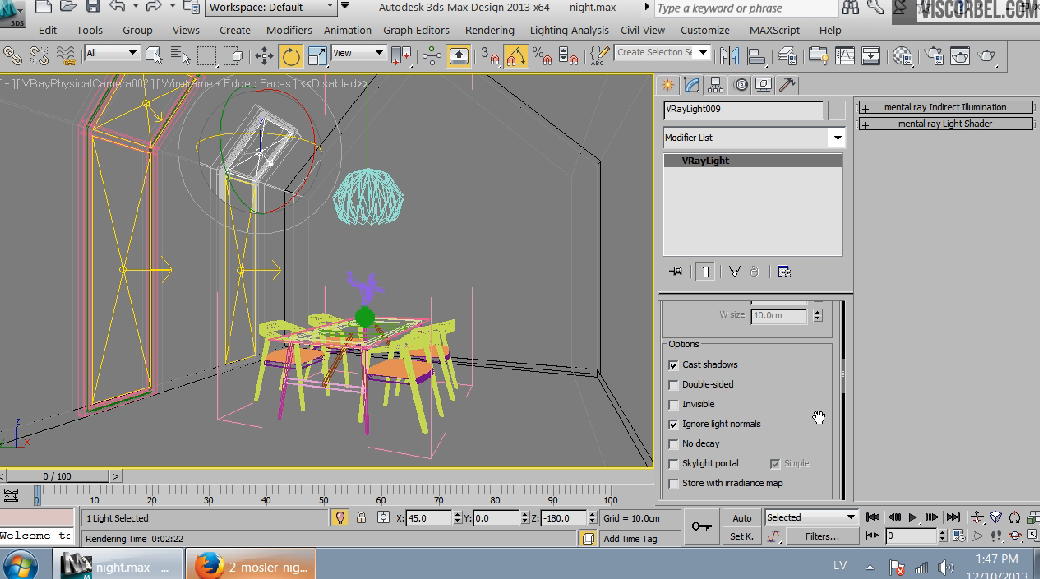Open the Utilities command panel tab
This screenshot has width=1040, height=579.
tap(787, 85)
